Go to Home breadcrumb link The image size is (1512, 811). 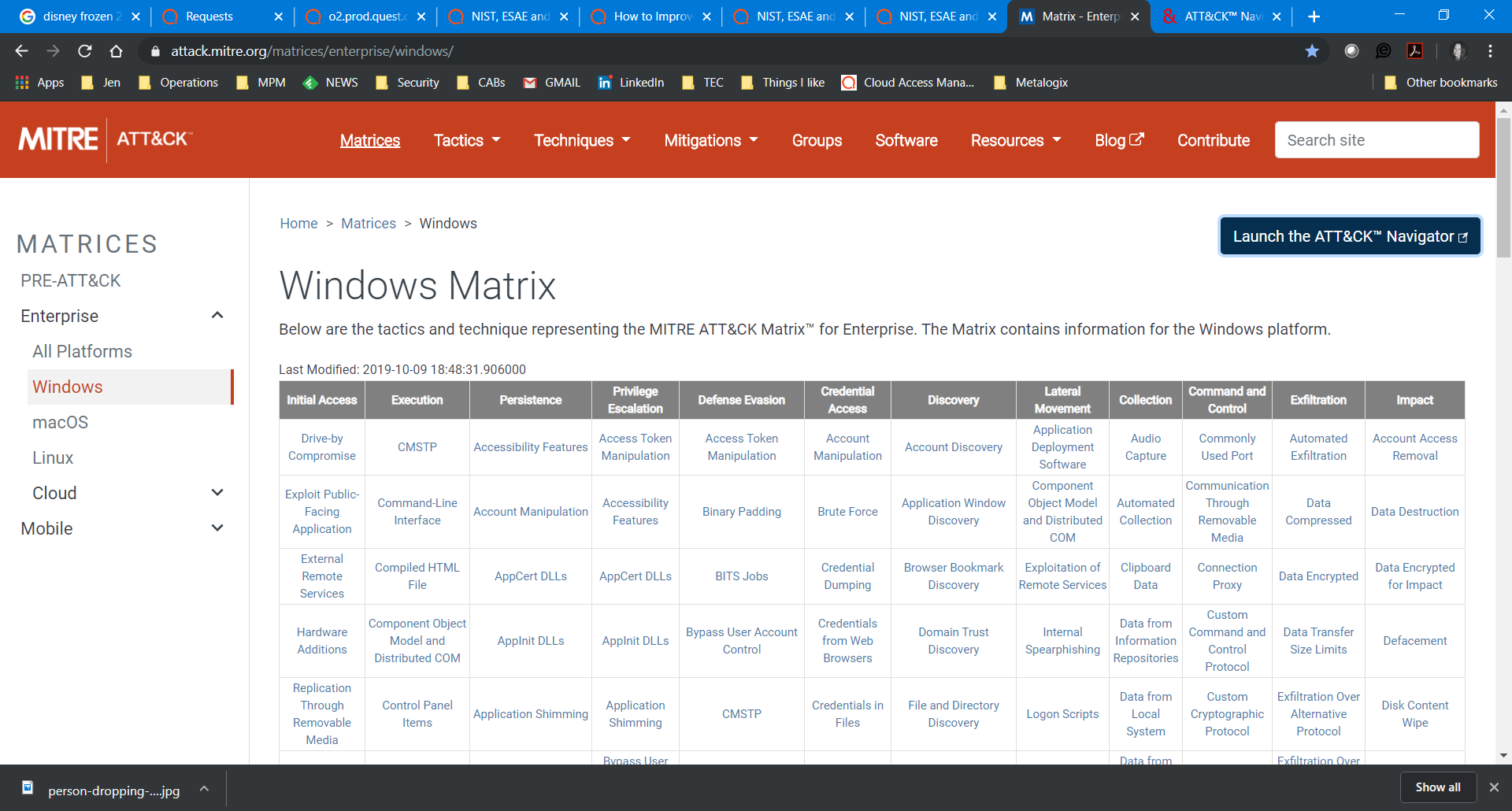pyautogui.click(x=298, y=224)
